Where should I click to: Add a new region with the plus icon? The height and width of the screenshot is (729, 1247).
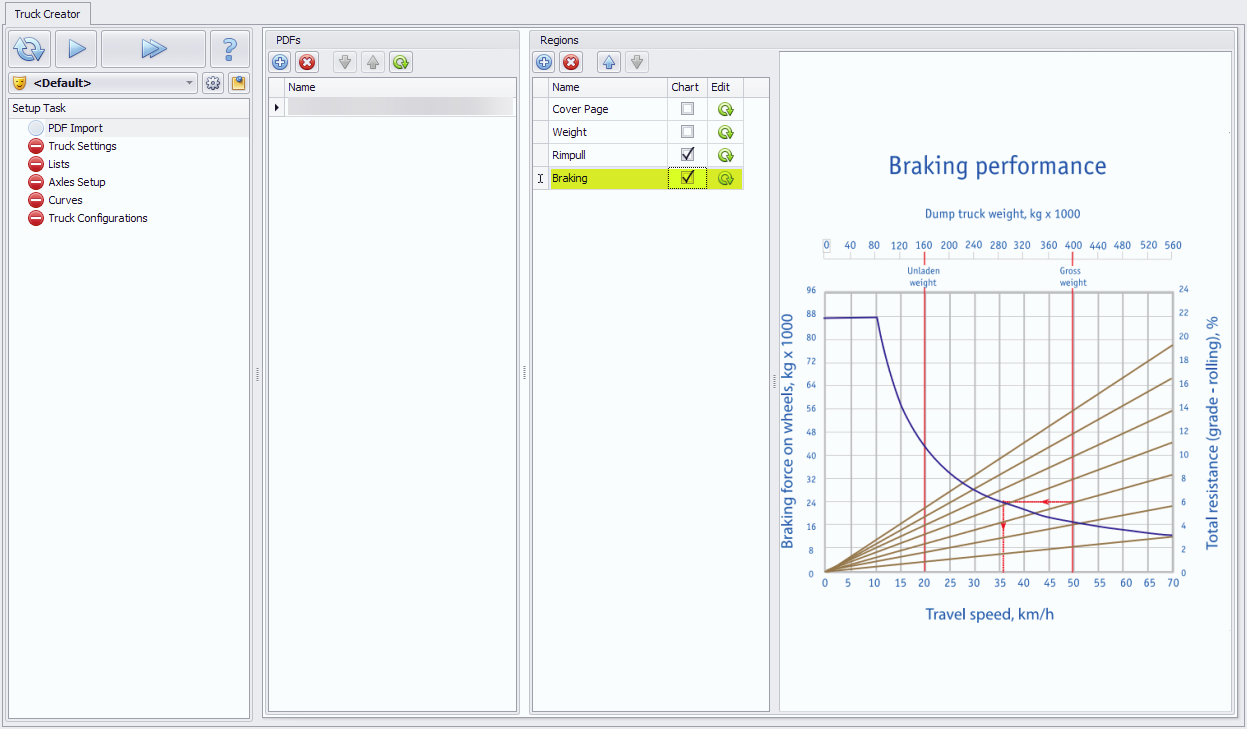click(x=544, y=62)
